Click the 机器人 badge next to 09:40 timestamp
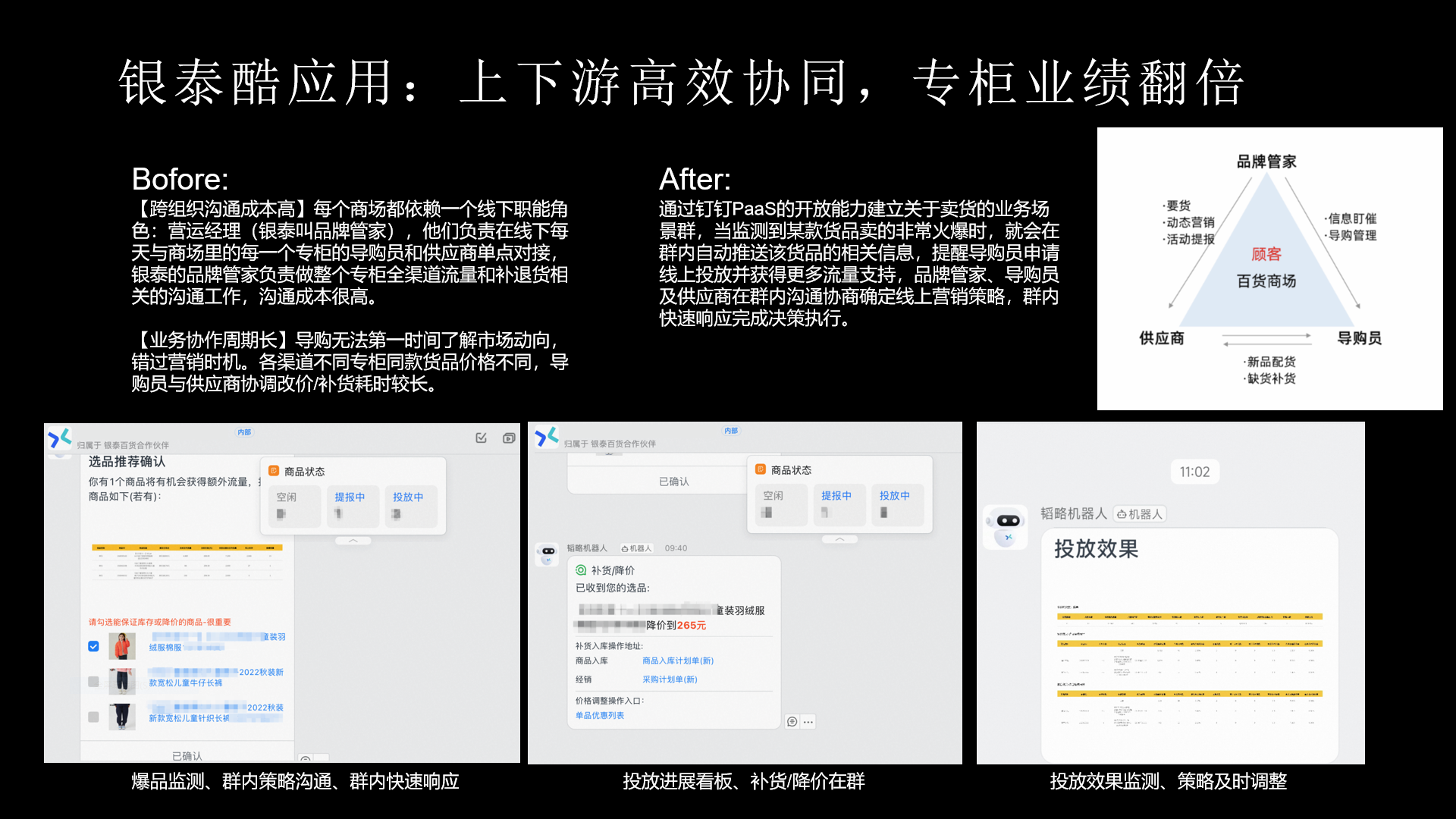 pos(637,548)
